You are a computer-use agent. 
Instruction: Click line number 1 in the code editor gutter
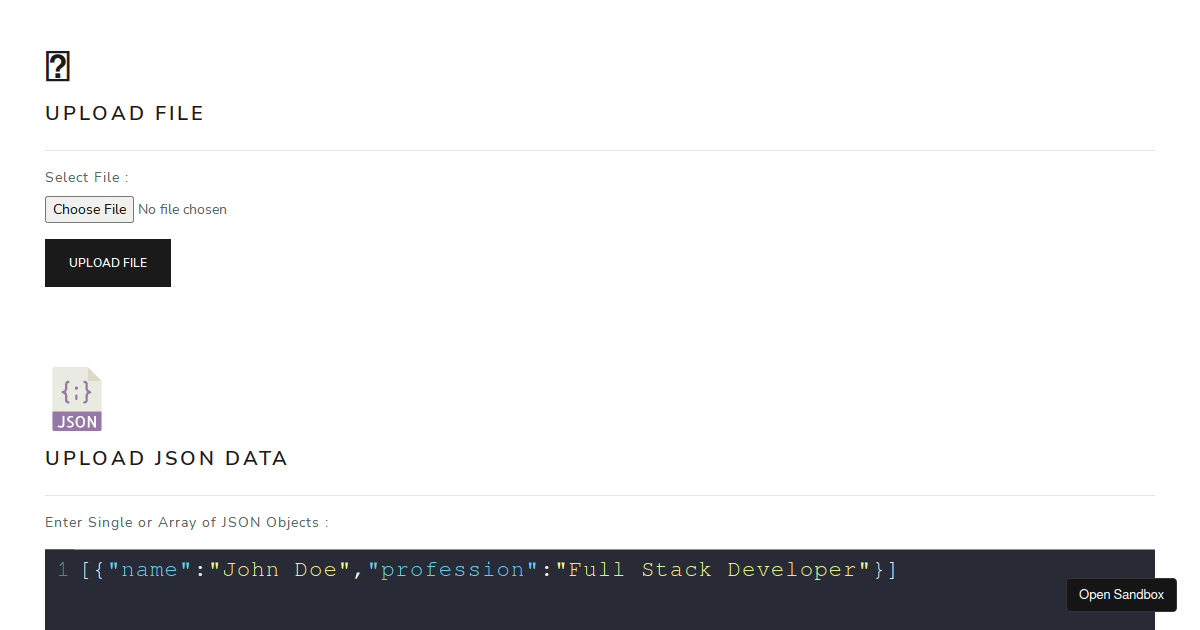pyautogui.click(x=63, y=570)
